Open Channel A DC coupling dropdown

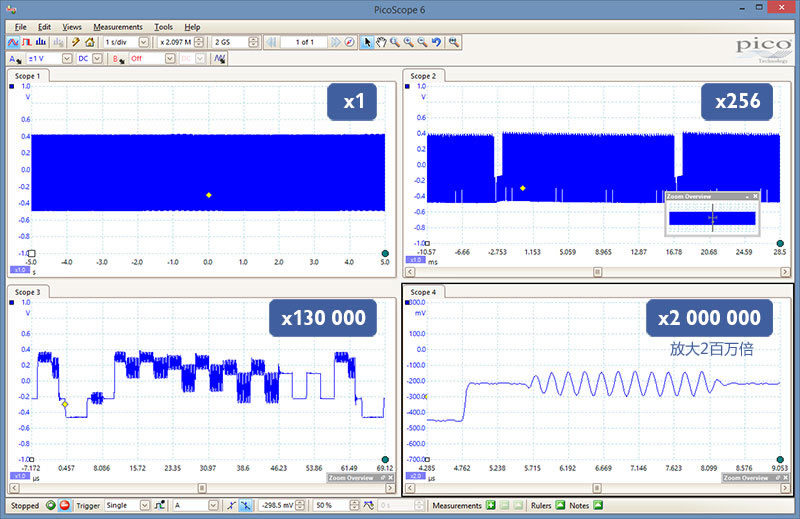(x=97, y=59)
